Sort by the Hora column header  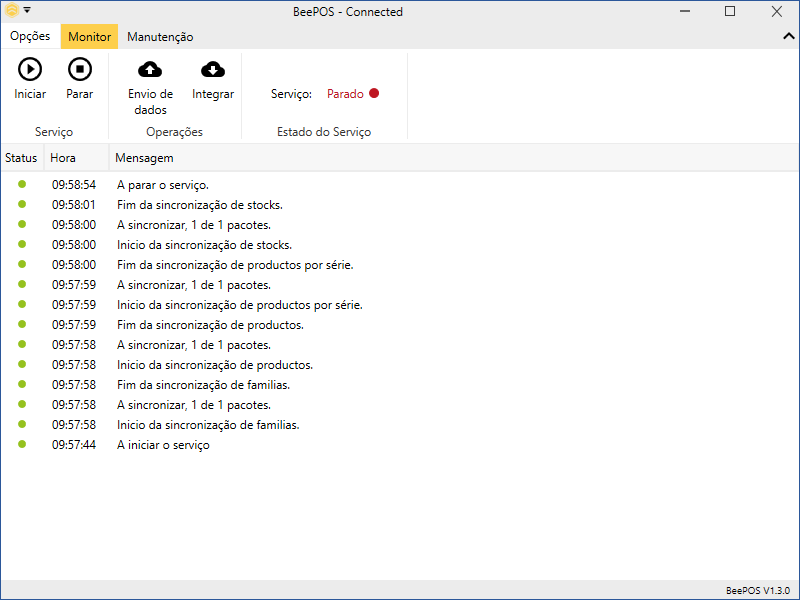point(63,158)
